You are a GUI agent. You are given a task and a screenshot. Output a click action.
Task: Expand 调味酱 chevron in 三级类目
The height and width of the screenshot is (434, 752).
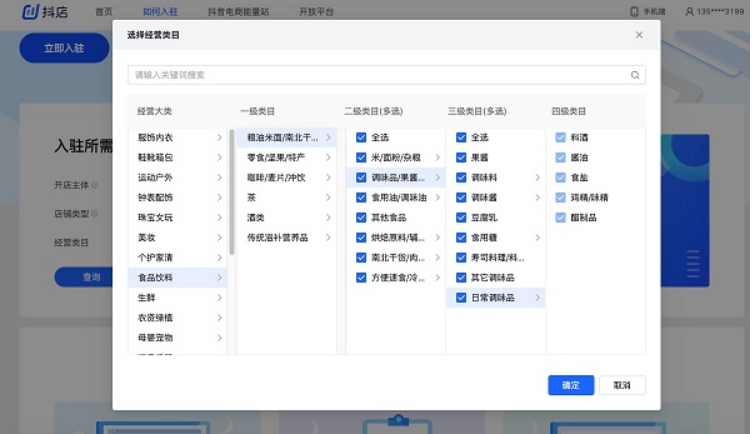coord(537,198)
